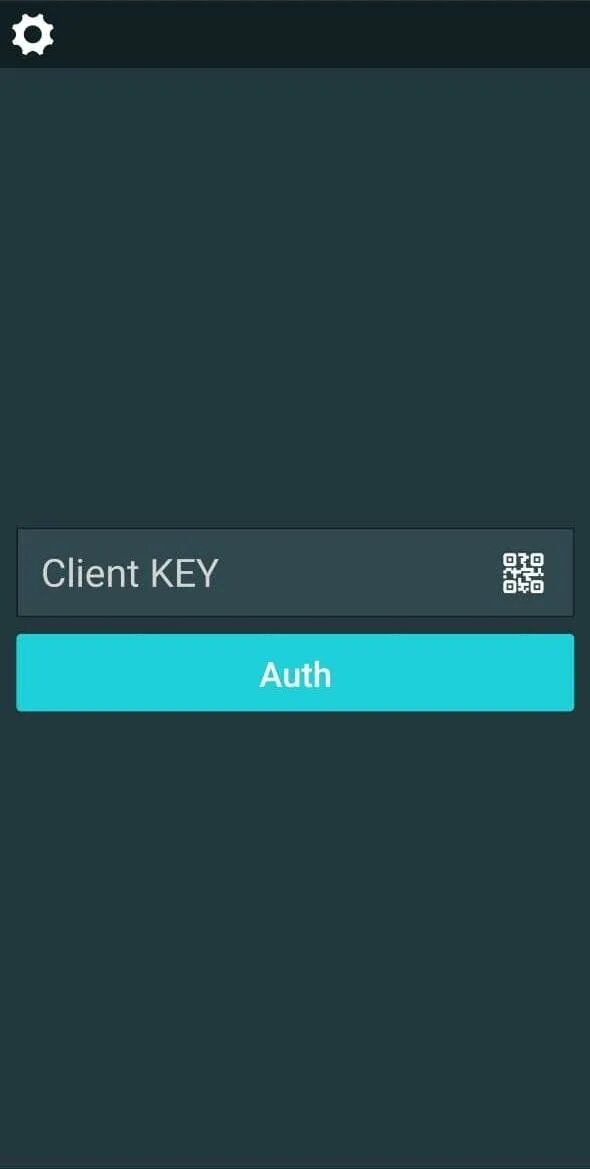This screenshot has height=1169, width=590.
Task: Open app preferences with the gear
Action: click(x=33, y=34)
